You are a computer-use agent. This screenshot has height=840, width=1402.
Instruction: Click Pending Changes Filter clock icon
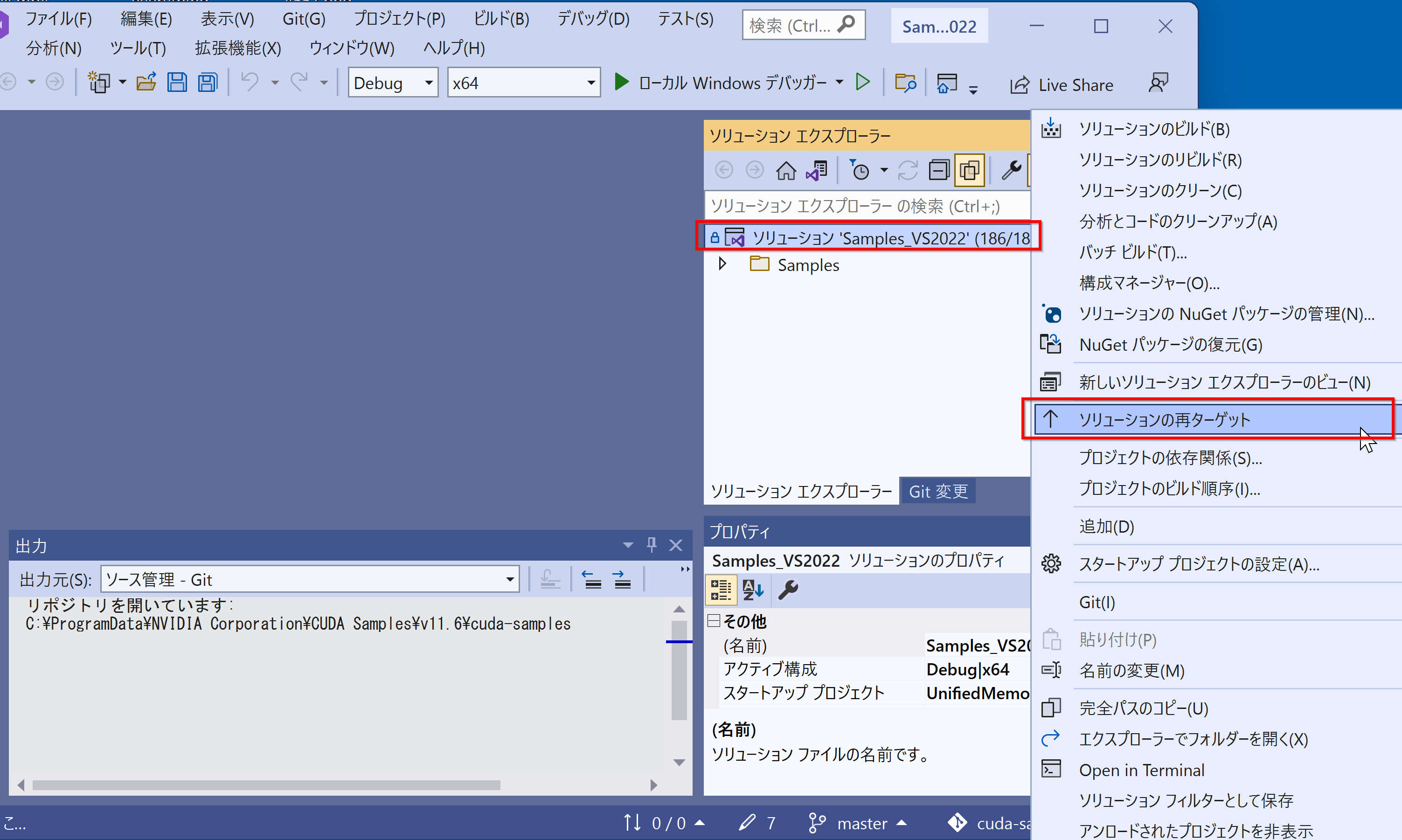tap(860, 170)
